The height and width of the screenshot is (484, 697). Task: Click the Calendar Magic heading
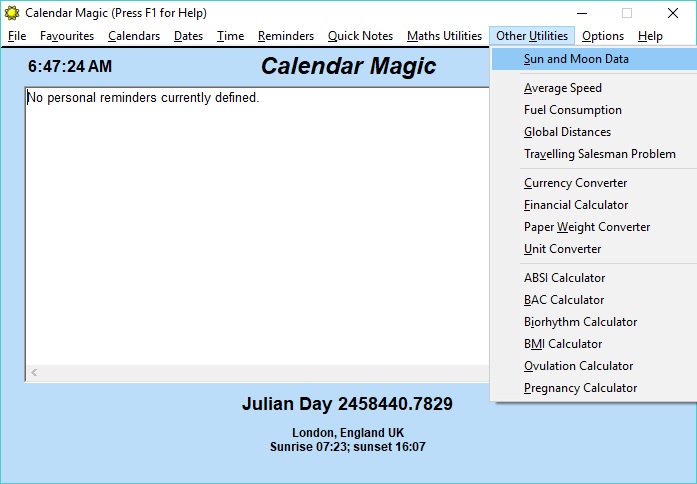click(x=348, y=66)
